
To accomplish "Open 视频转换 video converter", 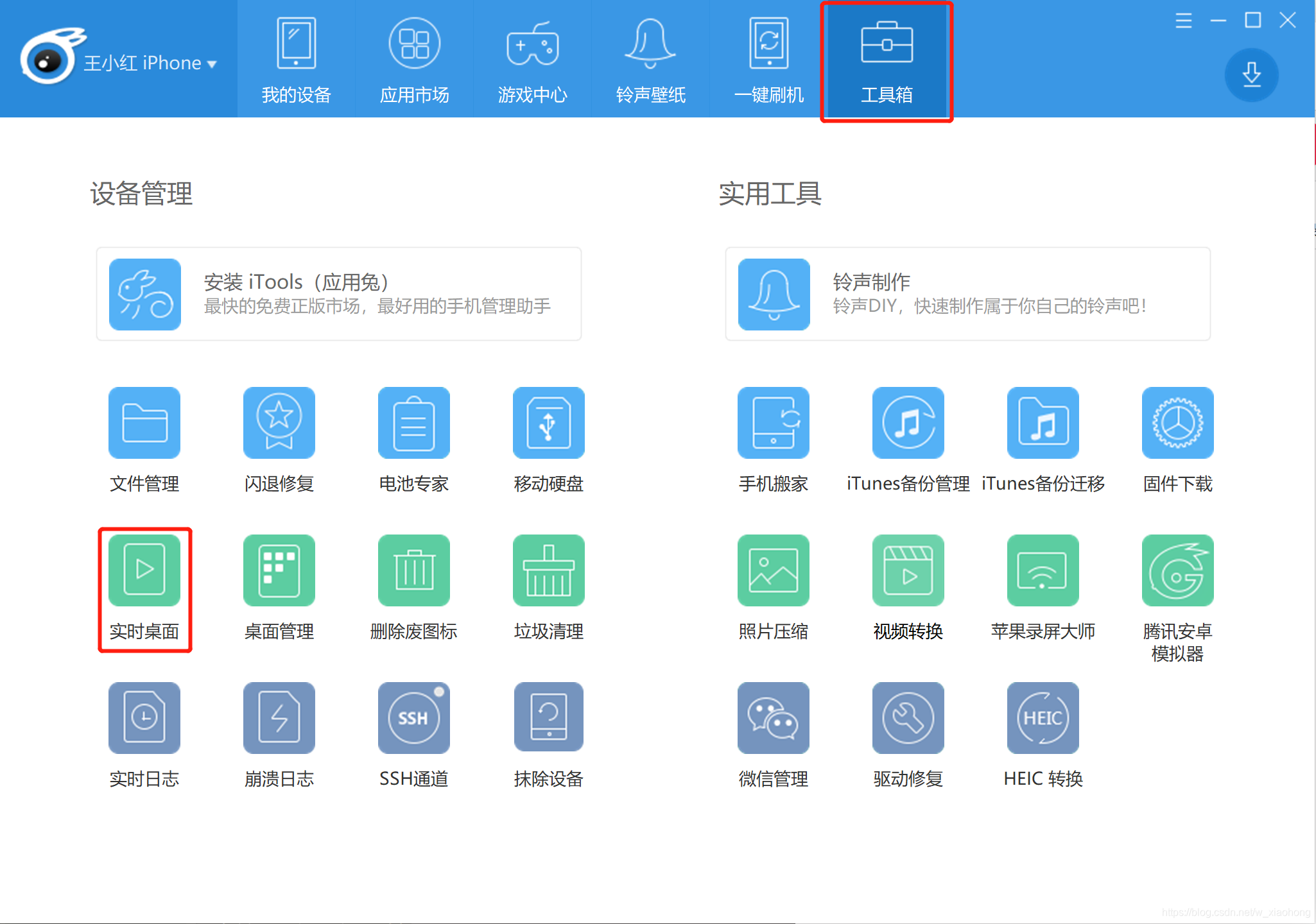I will [908, 571].
